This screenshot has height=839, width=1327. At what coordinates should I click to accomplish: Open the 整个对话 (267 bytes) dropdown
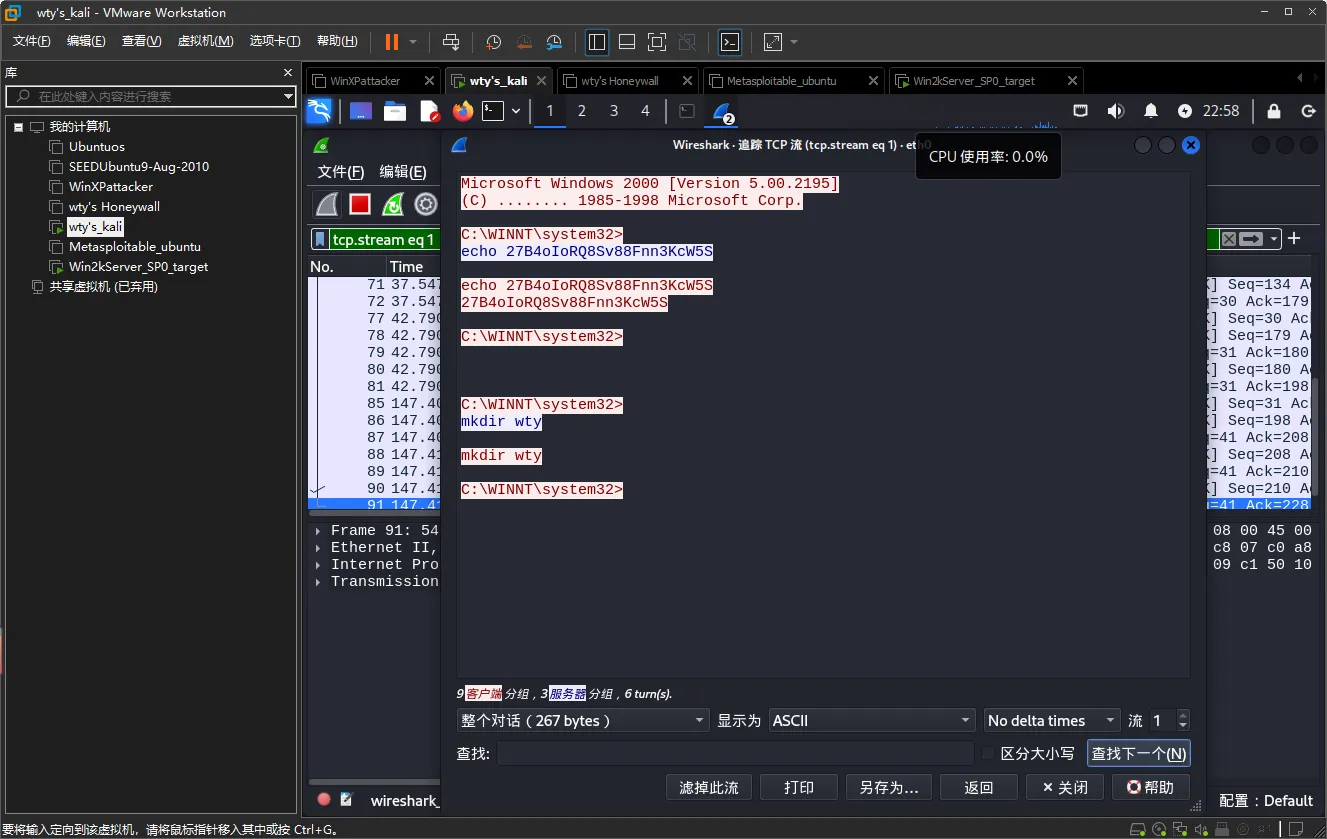(x=583, y=720)
